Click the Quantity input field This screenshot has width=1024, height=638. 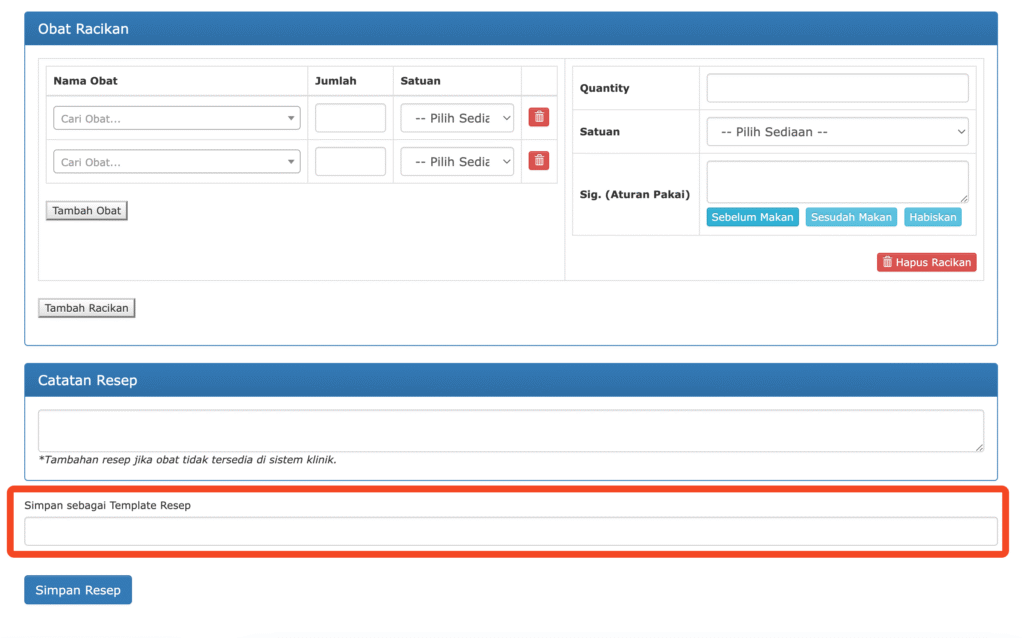coord(837,88)
